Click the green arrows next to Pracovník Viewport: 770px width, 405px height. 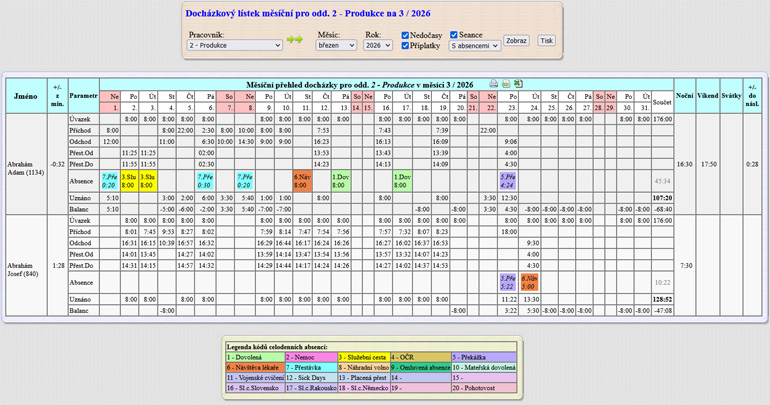pyautogui.click(x=294, y=40)
